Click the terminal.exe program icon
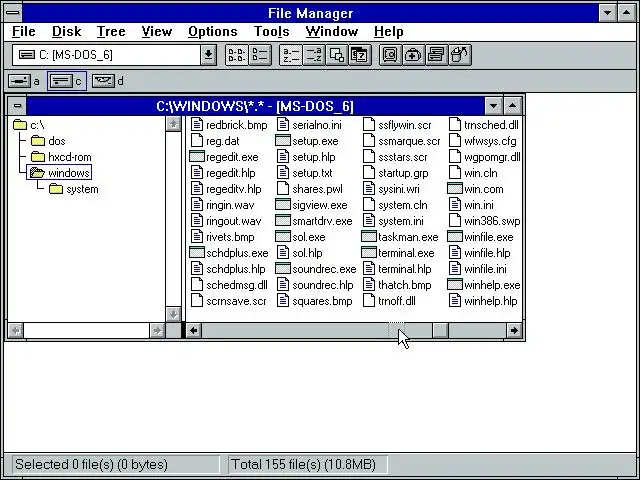 click(x=369, y=253)
